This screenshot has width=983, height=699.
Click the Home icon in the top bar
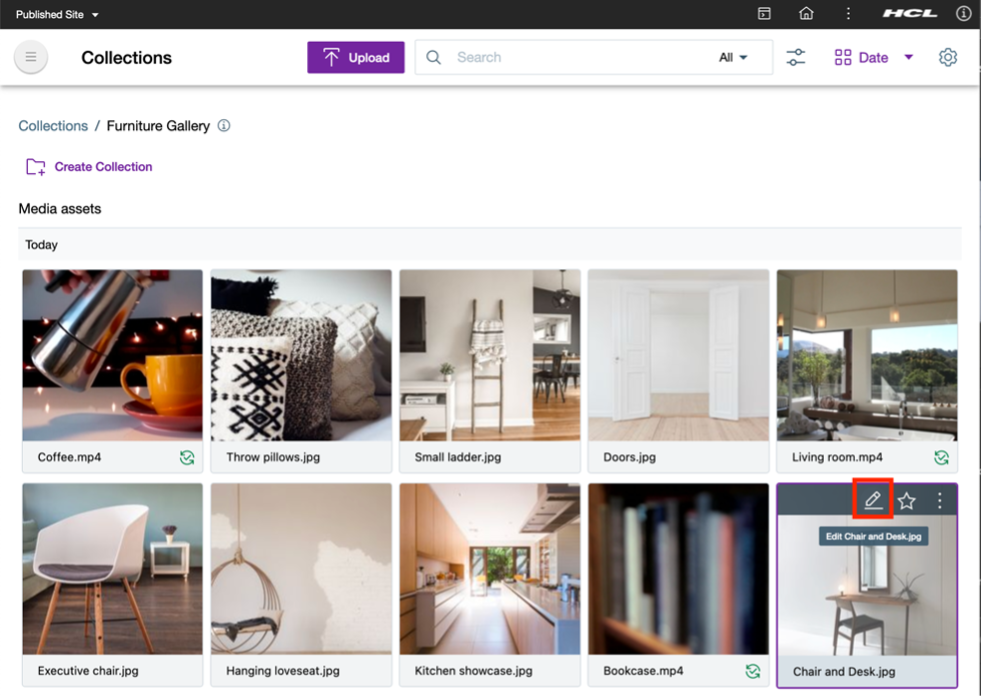point(806,14)
